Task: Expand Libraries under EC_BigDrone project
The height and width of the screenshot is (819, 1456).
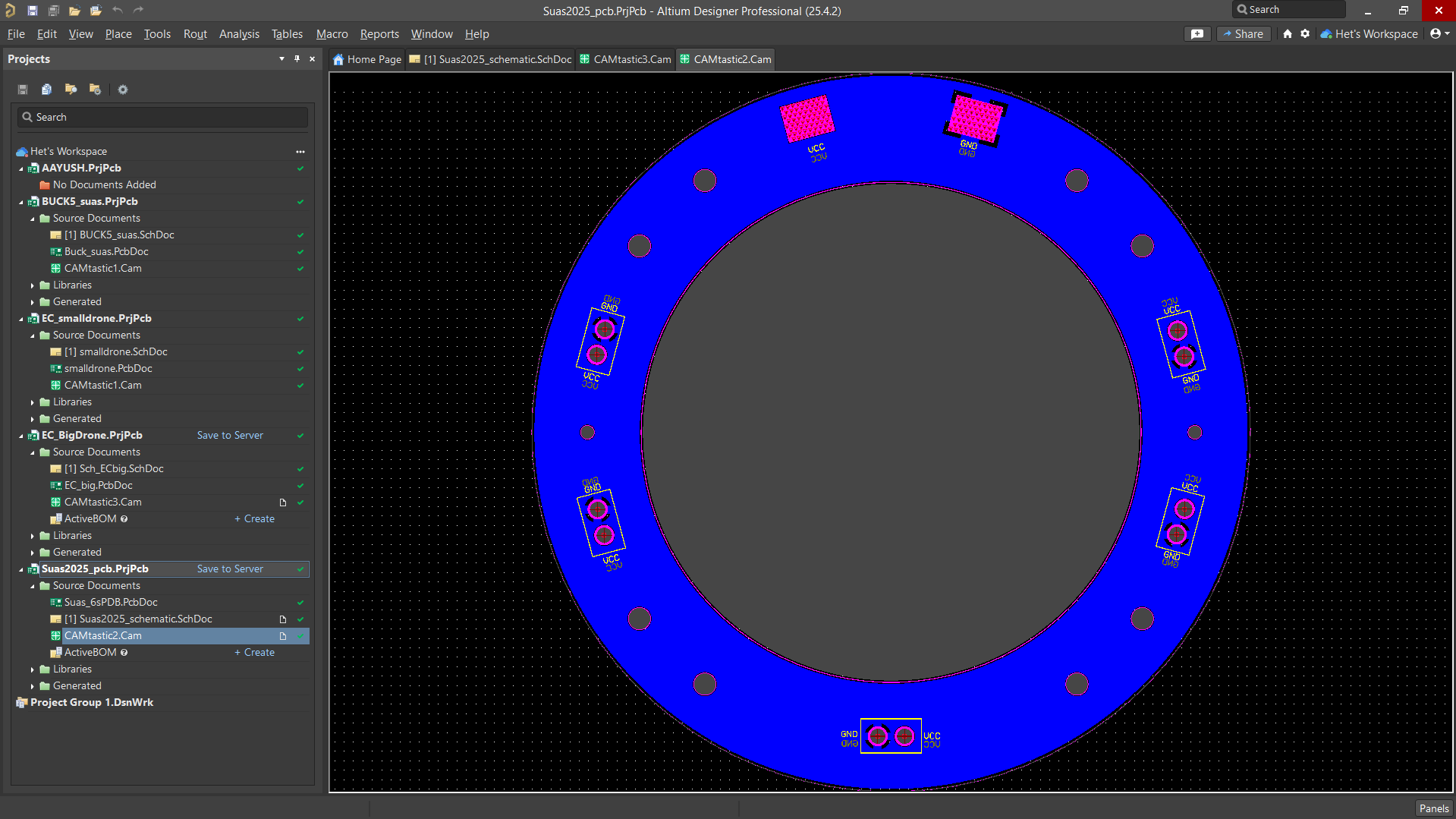Action: tap(33, 536)
